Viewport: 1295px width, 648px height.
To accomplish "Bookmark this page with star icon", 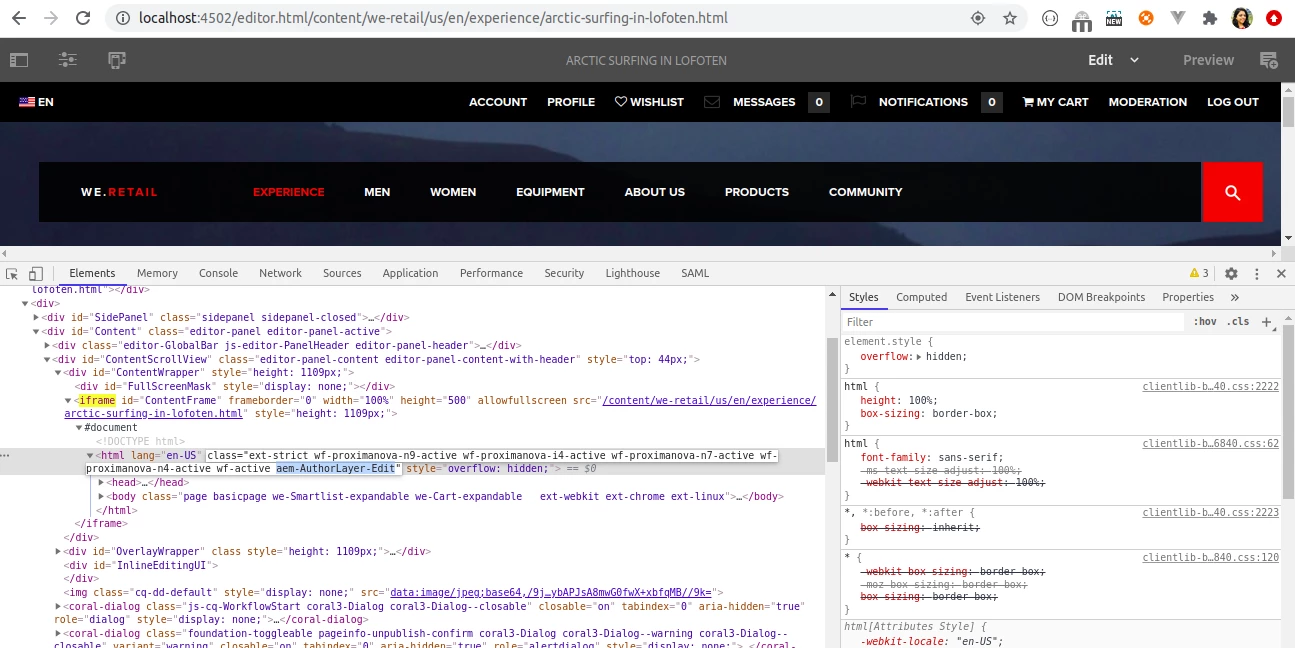I will (1010, 18).
